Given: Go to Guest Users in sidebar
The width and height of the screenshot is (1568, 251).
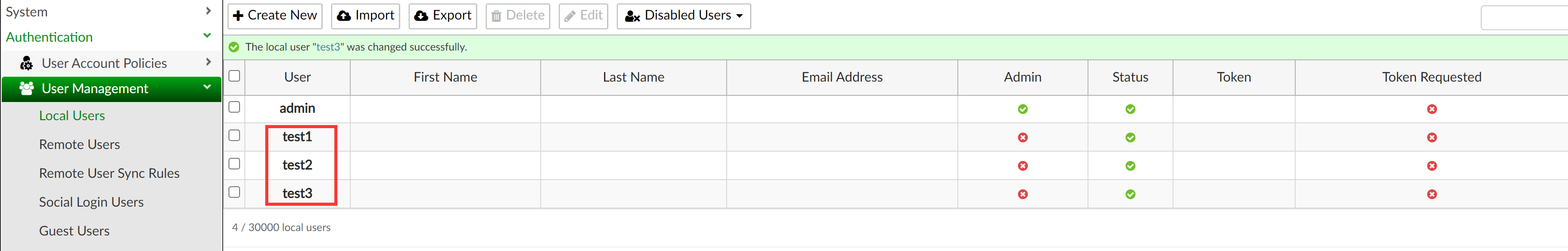Looking at the screenshot, I should pyautogui.click(x=74, y=231).
